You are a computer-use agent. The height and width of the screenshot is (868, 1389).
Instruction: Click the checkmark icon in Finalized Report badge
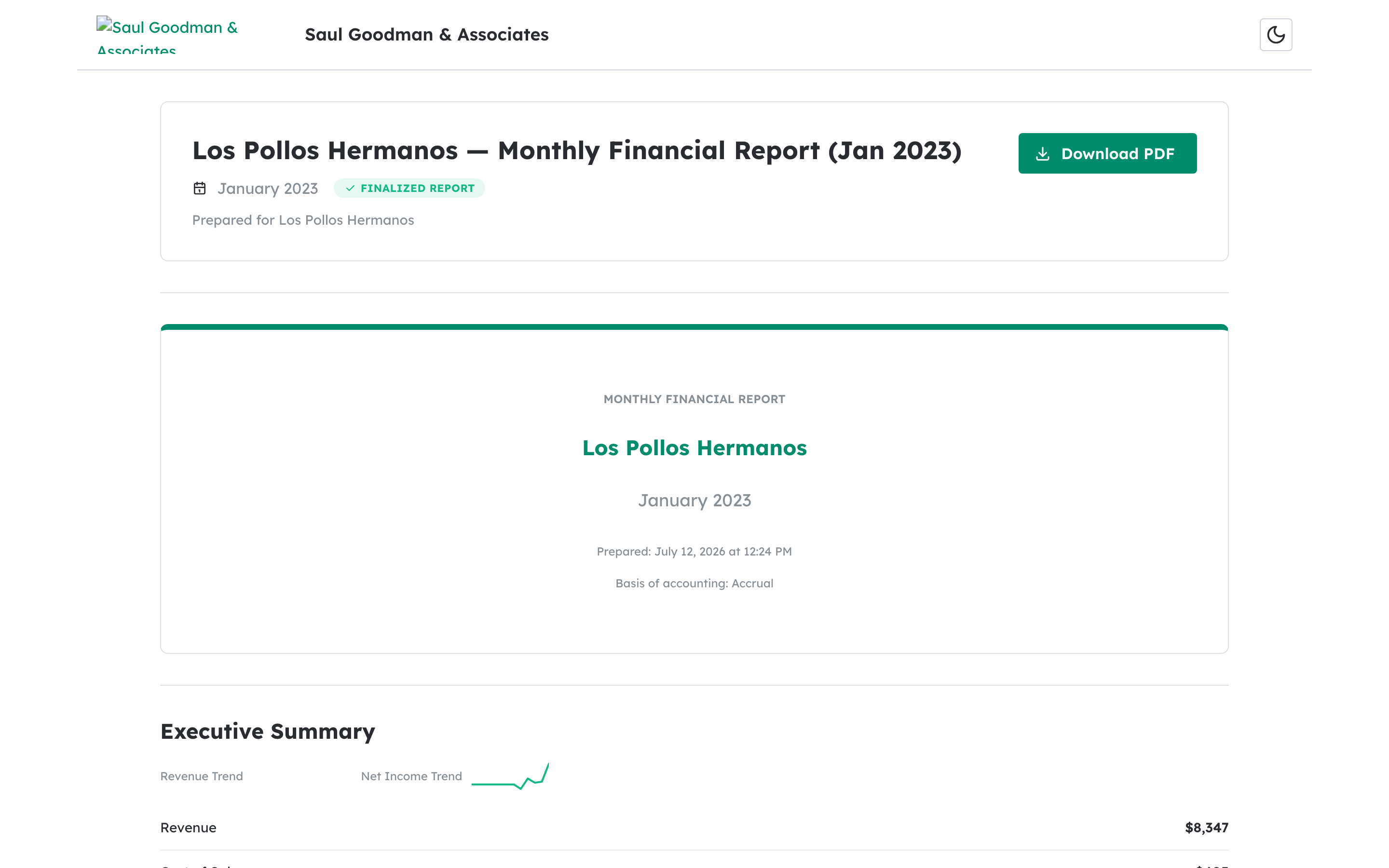click(350, 188)
